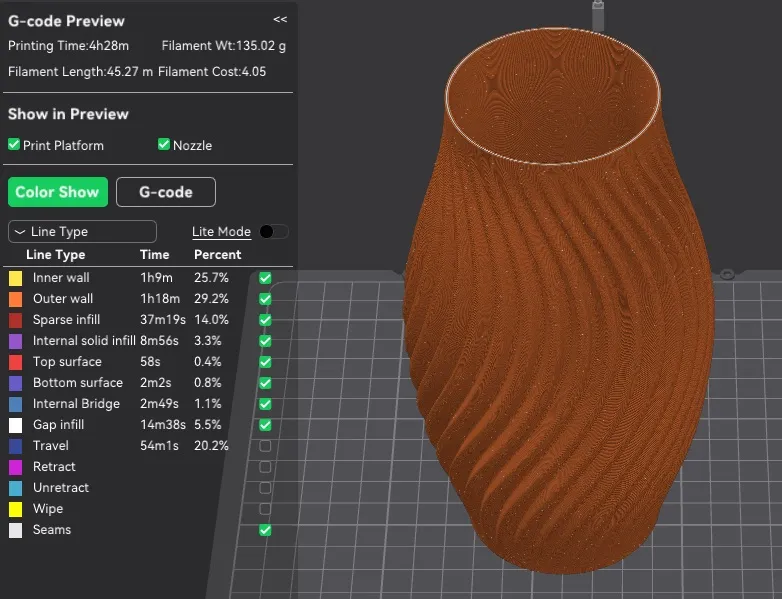Click the magenta Retract swatch
This screenshot has width=782, height=599.
(15, 467)
